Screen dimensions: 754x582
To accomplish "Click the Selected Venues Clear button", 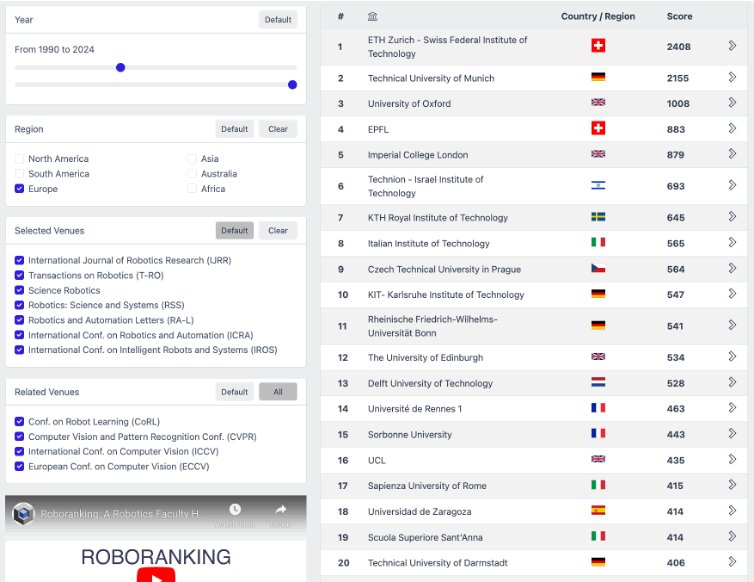I will coord(278,230).
